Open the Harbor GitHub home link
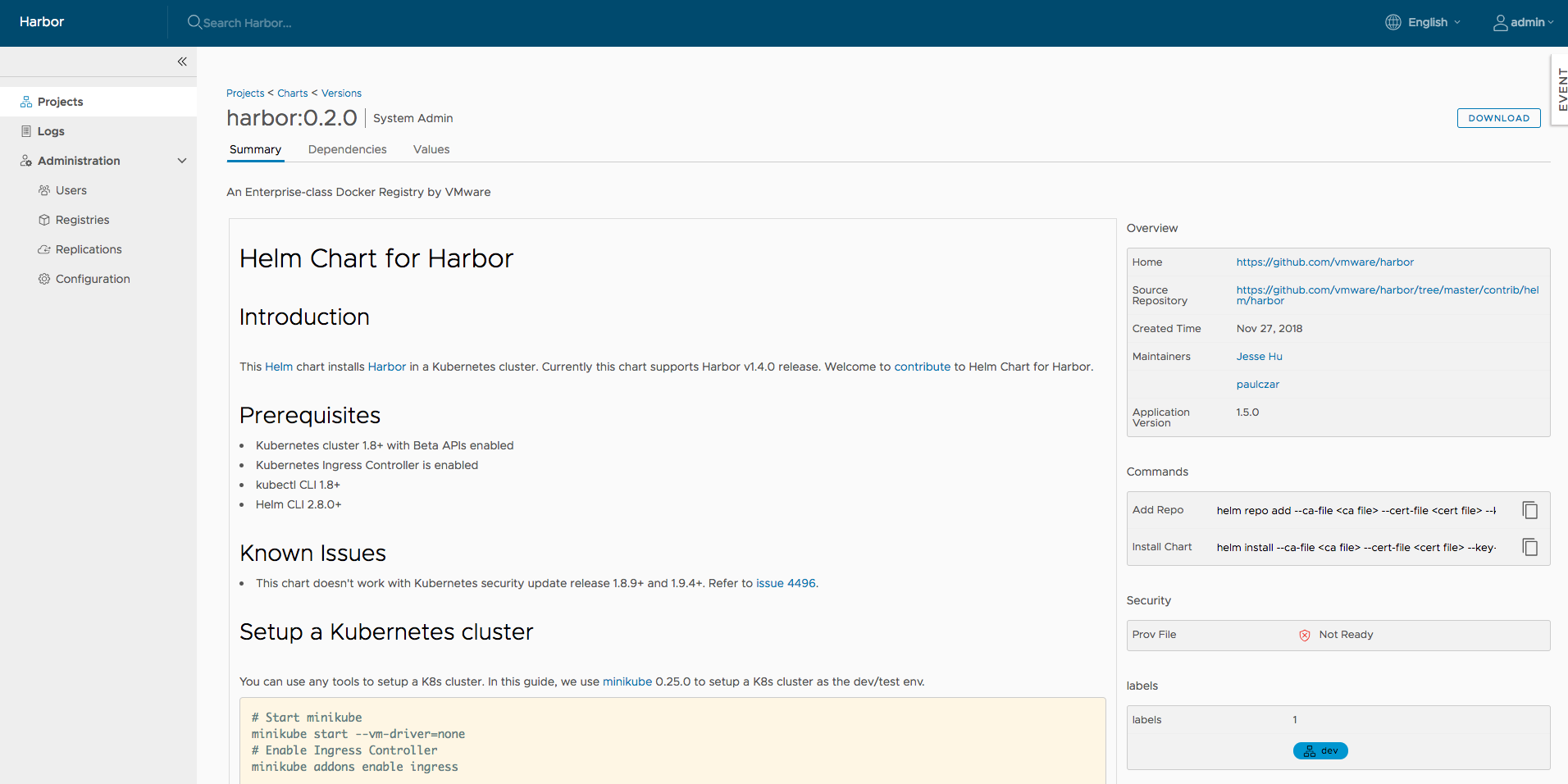1568x784 pixels. 1324,262
